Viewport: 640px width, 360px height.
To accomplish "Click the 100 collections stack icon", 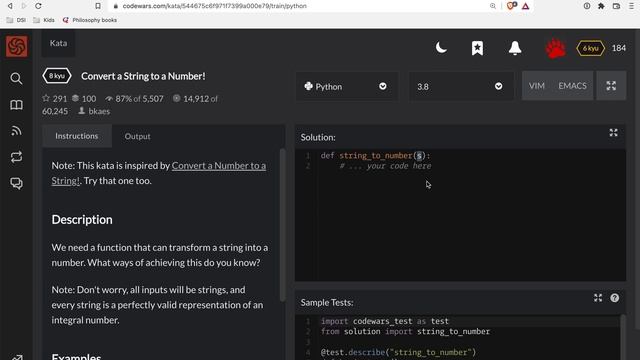I will tap(76, 98).
